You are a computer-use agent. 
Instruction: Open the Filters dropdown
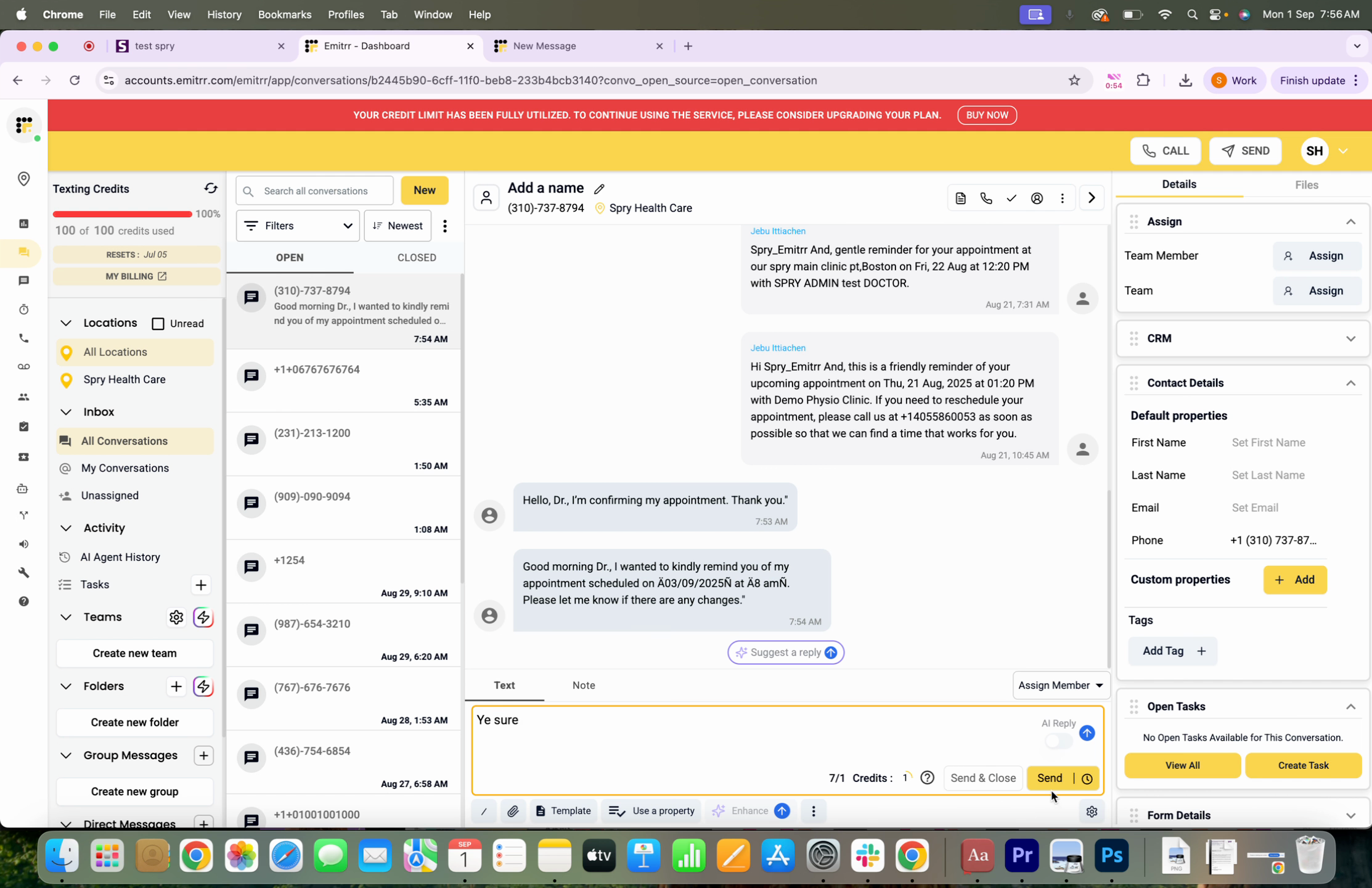pyautogui.click(x=298, y=226)
